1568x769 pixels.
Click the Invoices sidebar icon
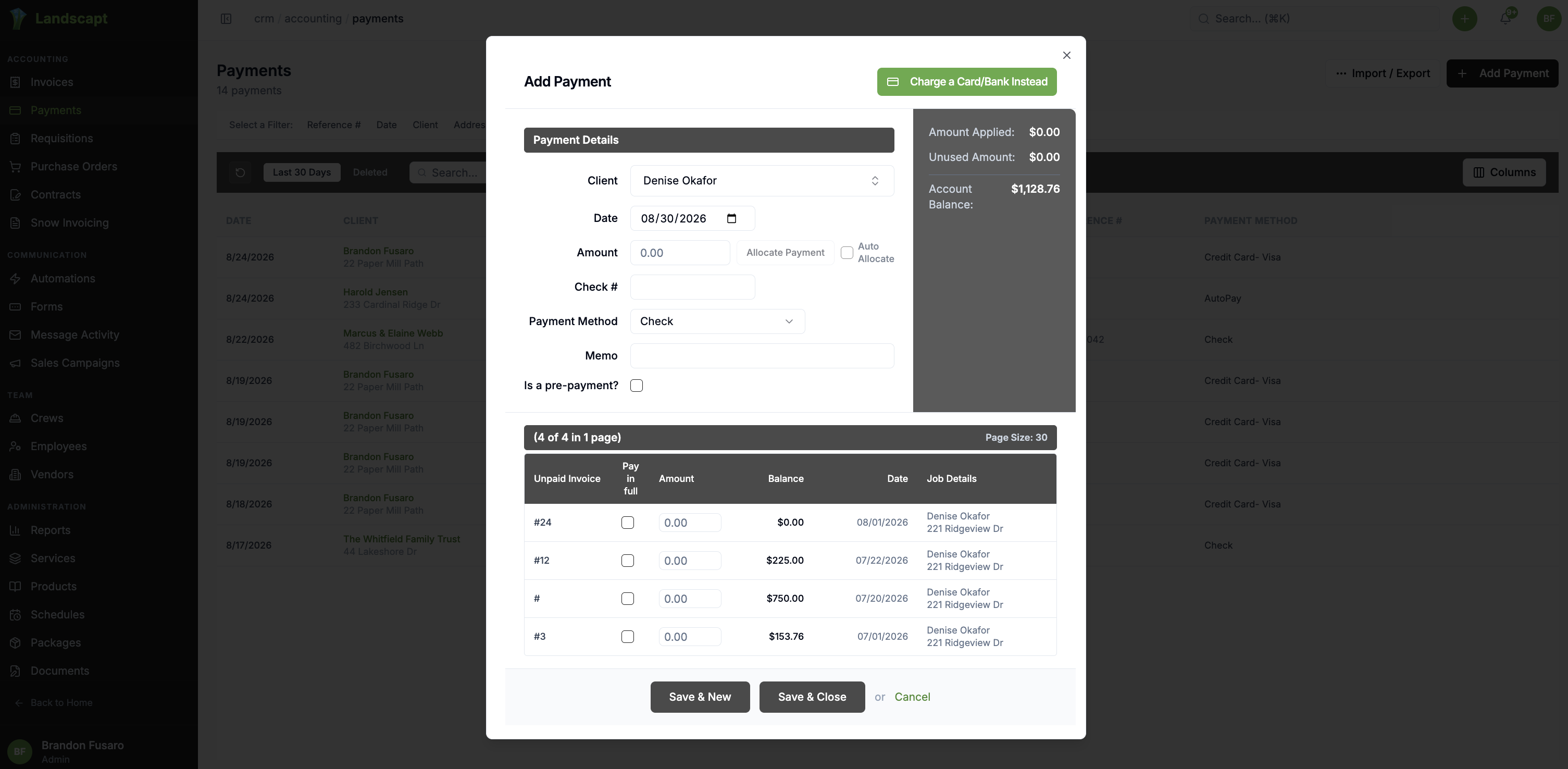coord(16,82)
